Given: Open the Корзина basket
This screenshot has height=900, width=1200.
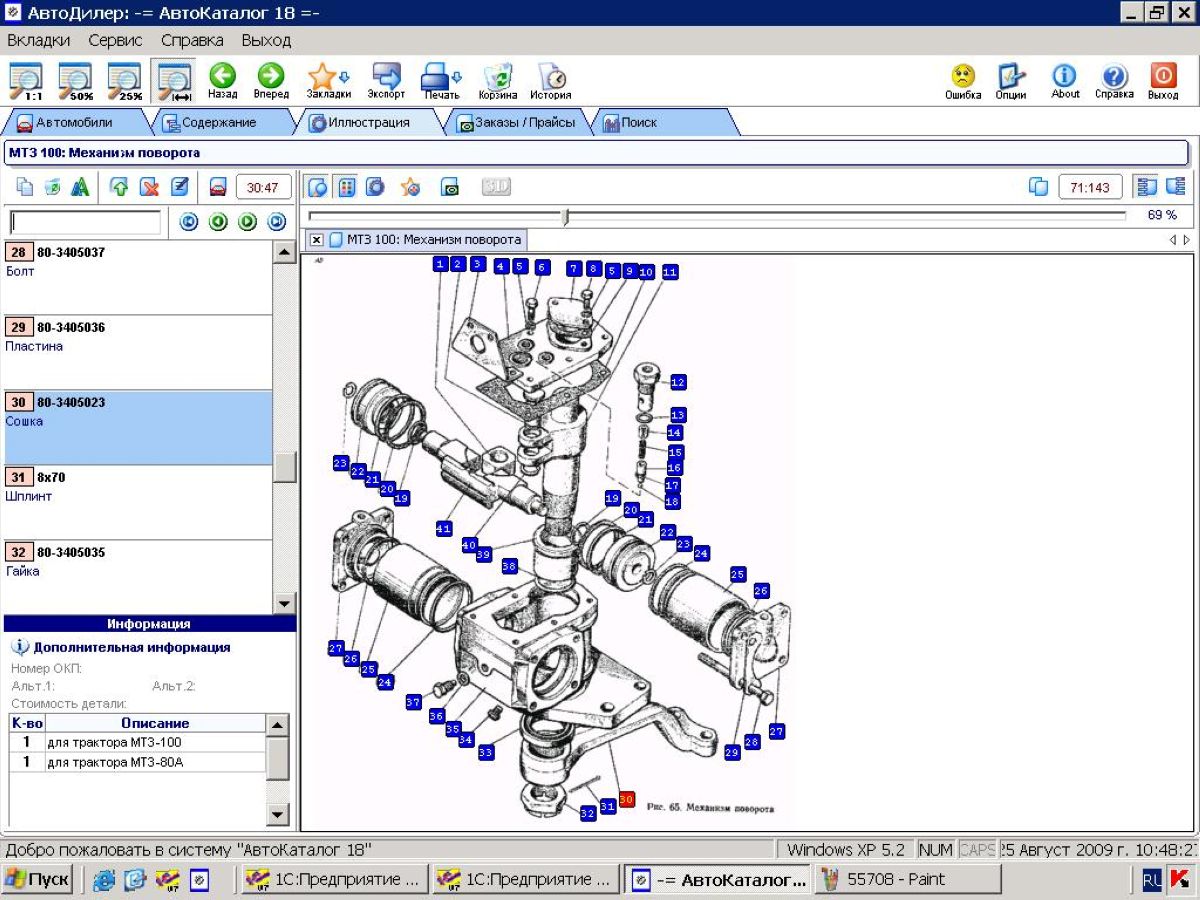Looking at the screenshot, I should (x=498, y=82).
